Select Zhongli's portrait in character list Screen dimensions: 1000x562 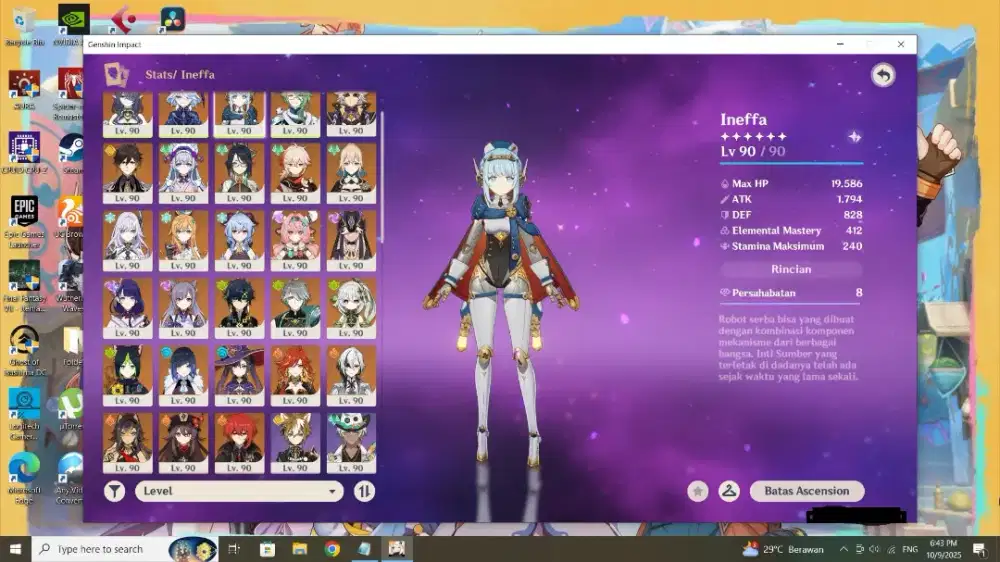click(128, 172)
